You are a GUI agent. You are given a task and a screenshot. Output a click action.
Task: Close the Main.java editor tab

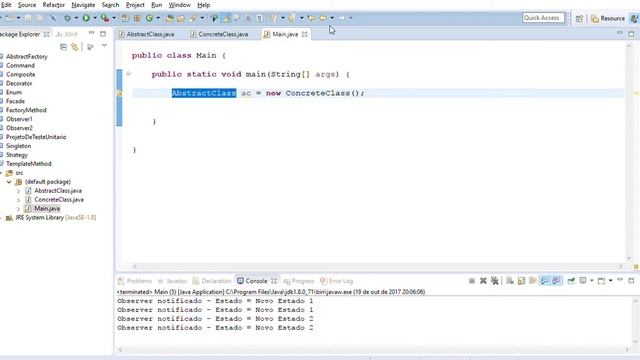click(304, 34)
